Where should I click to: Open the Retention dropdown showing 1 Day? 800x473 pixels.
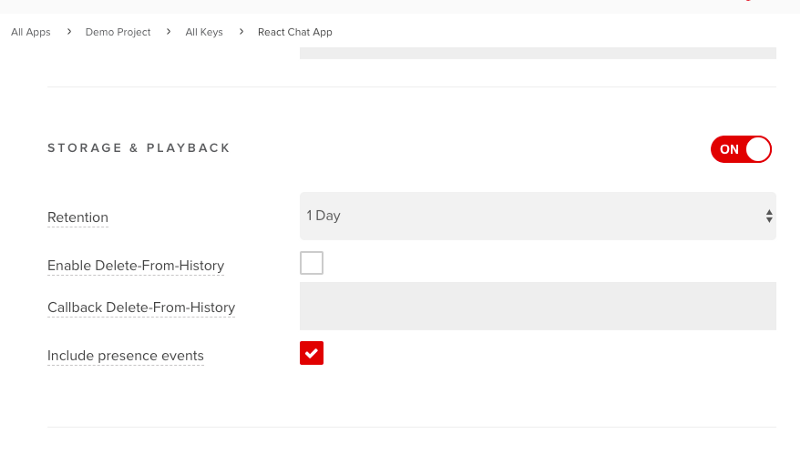click(537, 216)
